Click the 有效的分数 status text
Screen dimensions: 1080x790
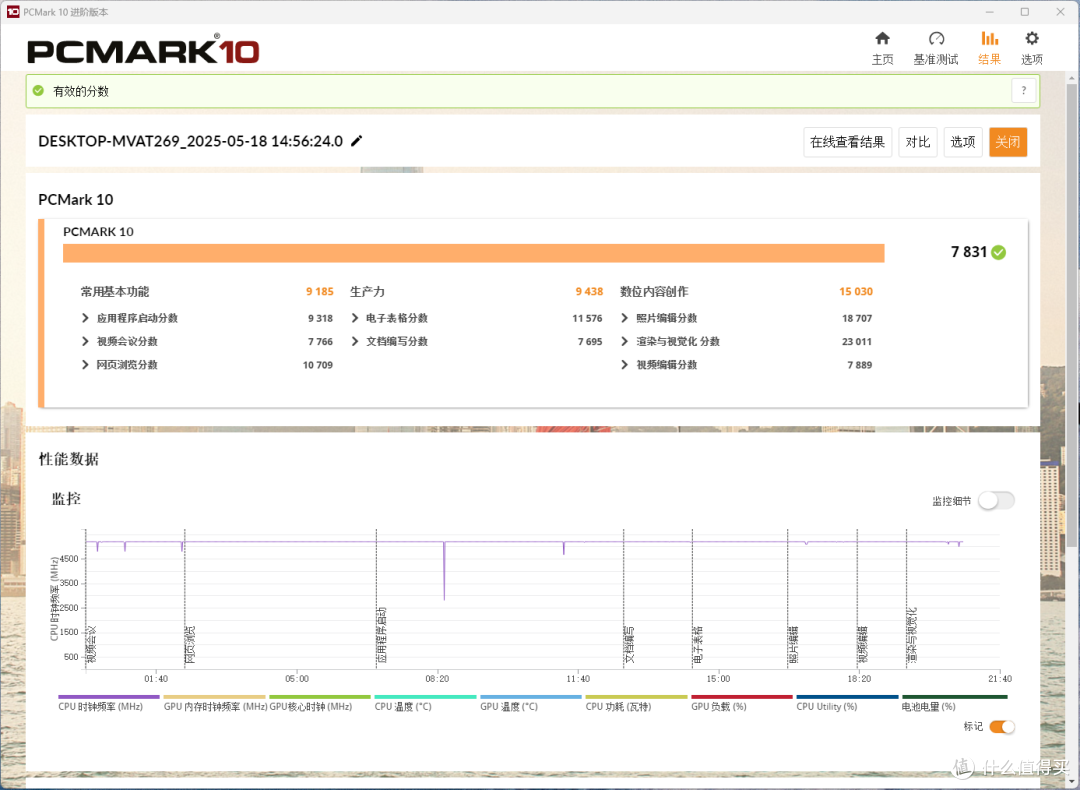click(x=81, y=92)
